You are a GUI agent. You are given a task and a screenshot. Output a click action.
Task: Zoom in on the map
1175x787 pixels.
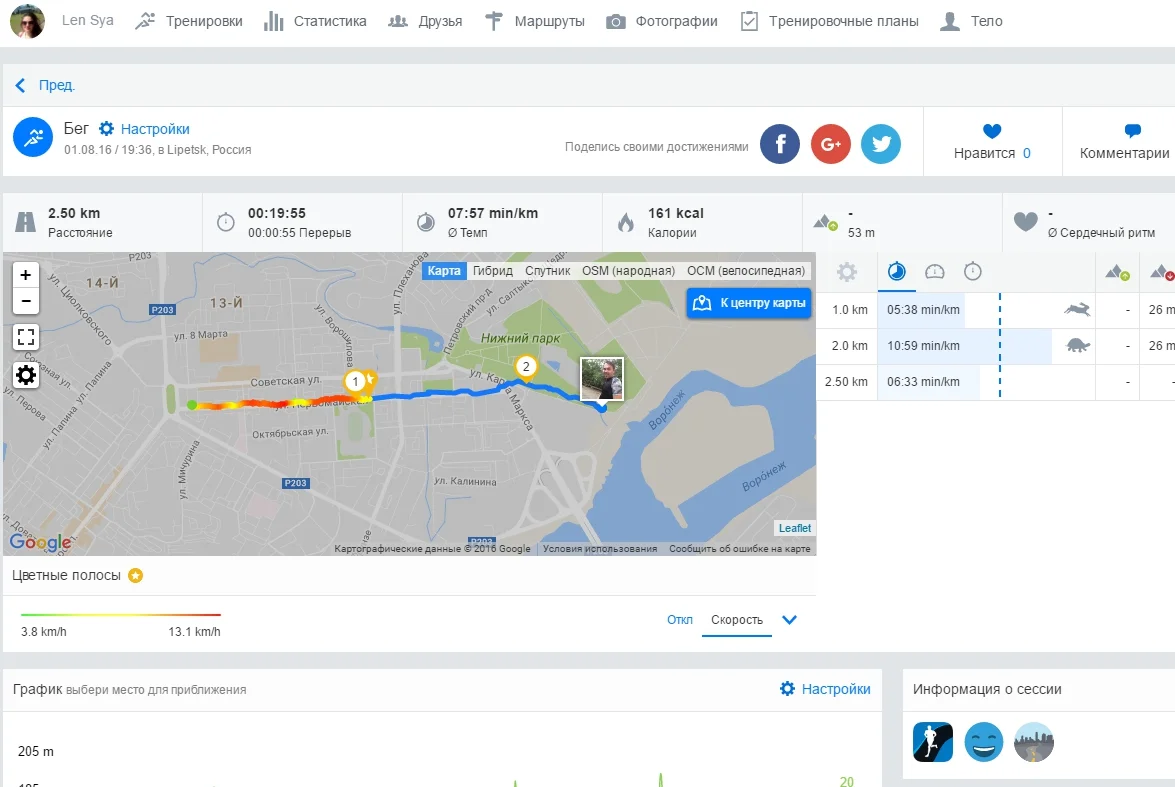(25, 274)
